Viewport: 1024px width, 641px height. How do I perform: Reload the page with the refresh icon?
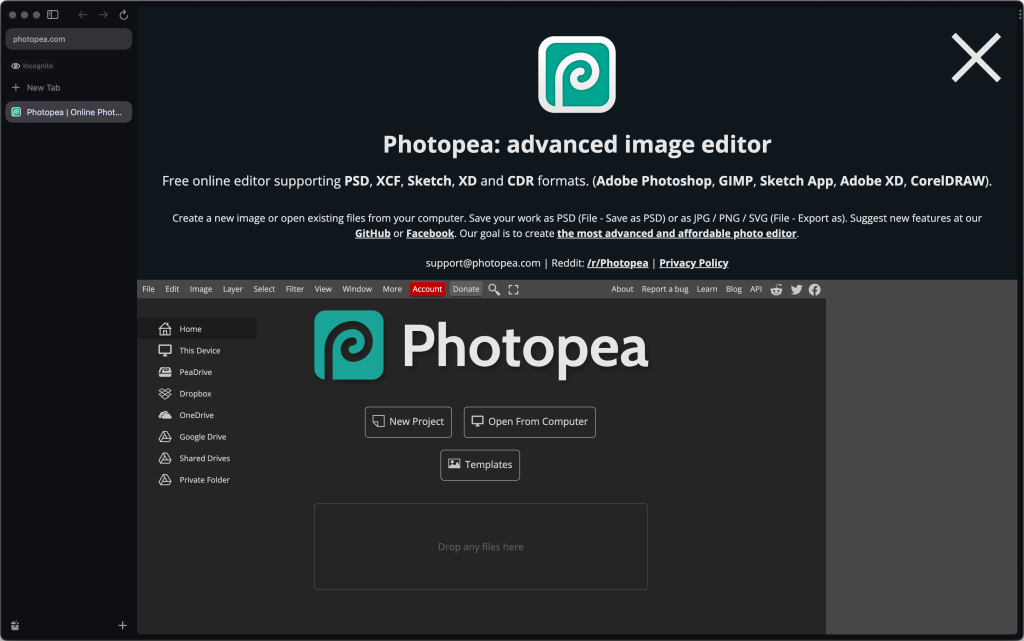tap(124, 15)
